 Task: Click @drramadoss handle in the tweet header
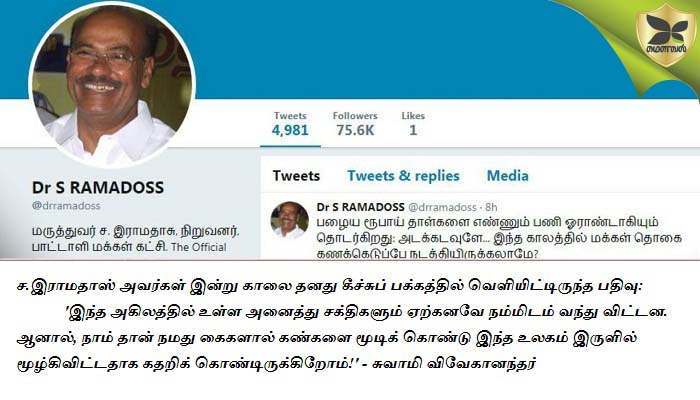pyautogui.click(x=442, y=207)
